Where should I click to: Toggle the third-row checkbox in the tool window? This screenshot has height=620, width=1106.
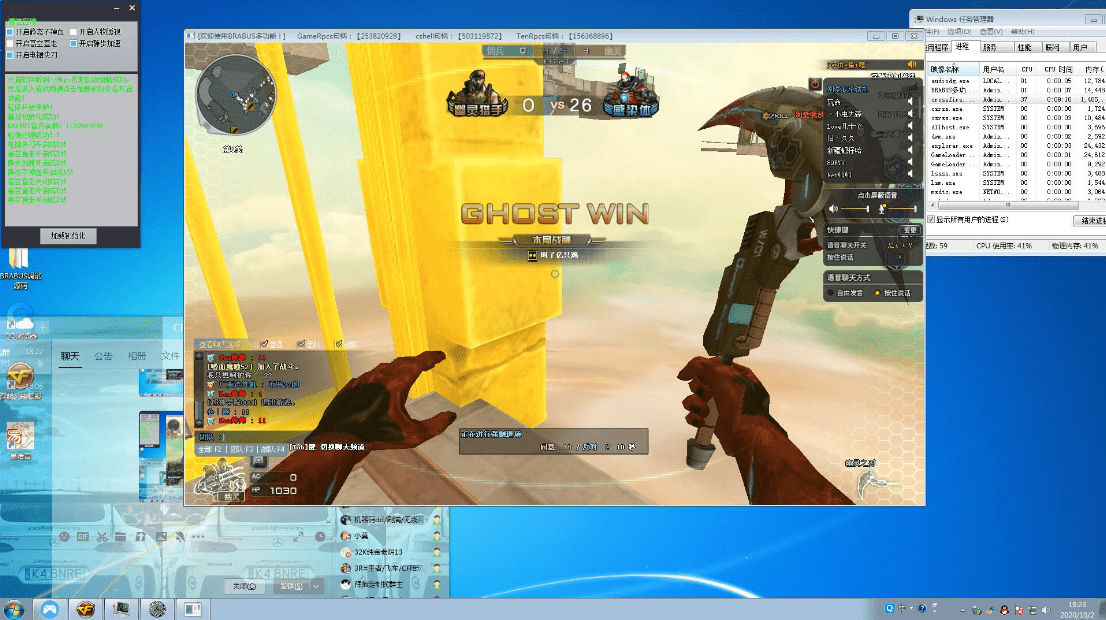10,55
